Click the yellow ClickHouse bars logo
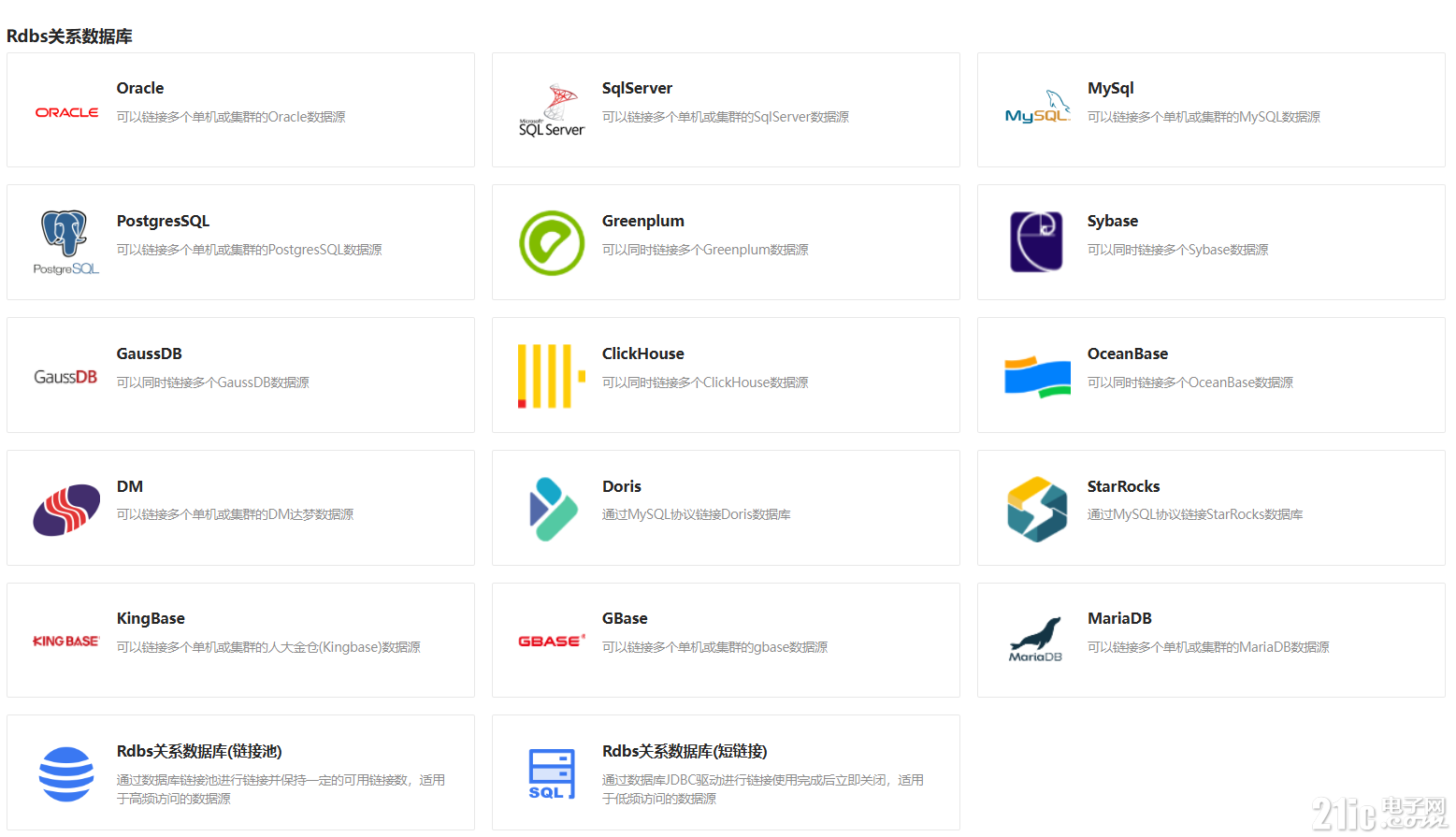The width and height of the screenshot is (1456, 837). (552, 376)
